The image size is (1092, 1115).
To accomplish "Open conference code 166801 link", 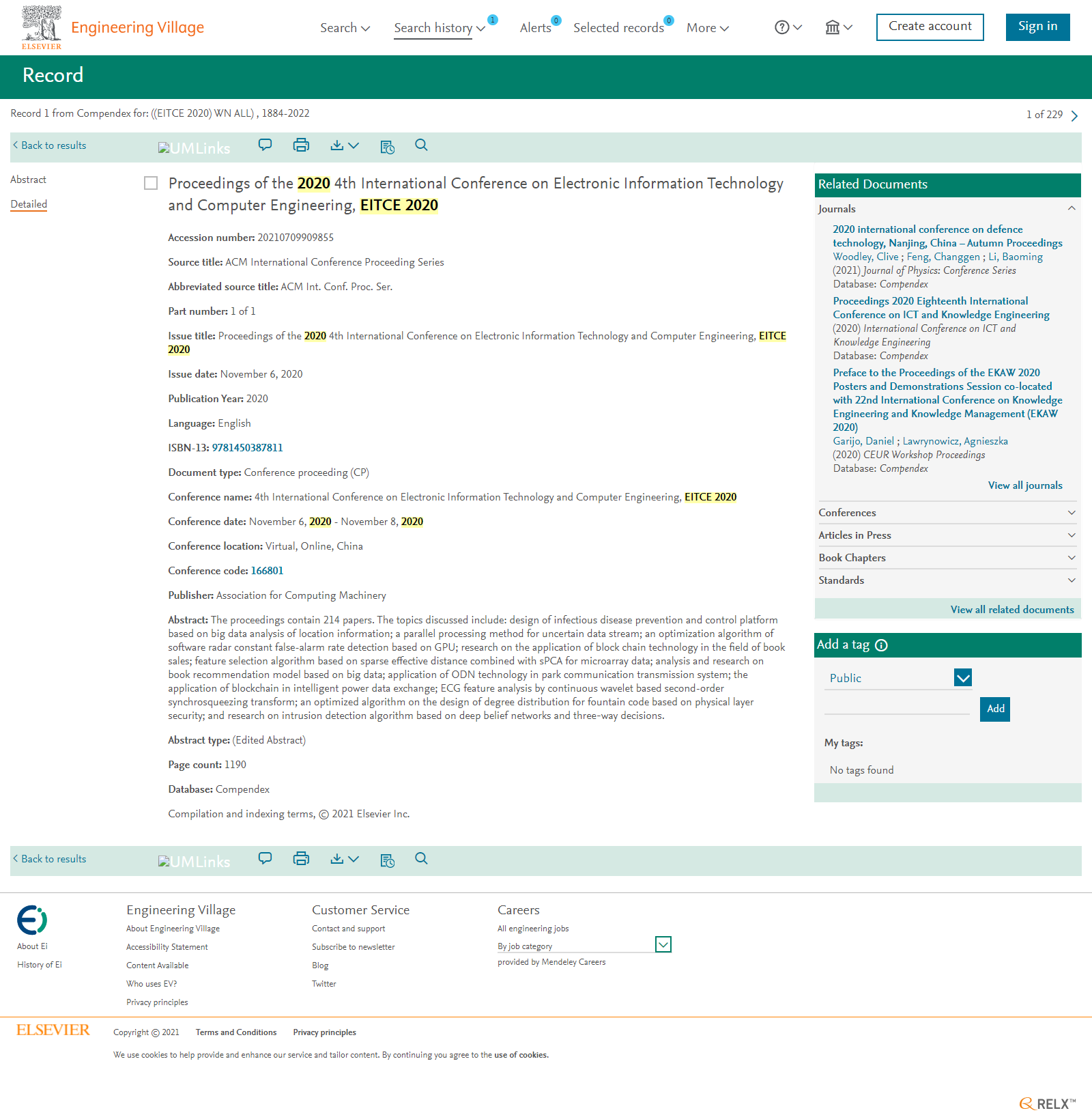I will click(267, 571).
